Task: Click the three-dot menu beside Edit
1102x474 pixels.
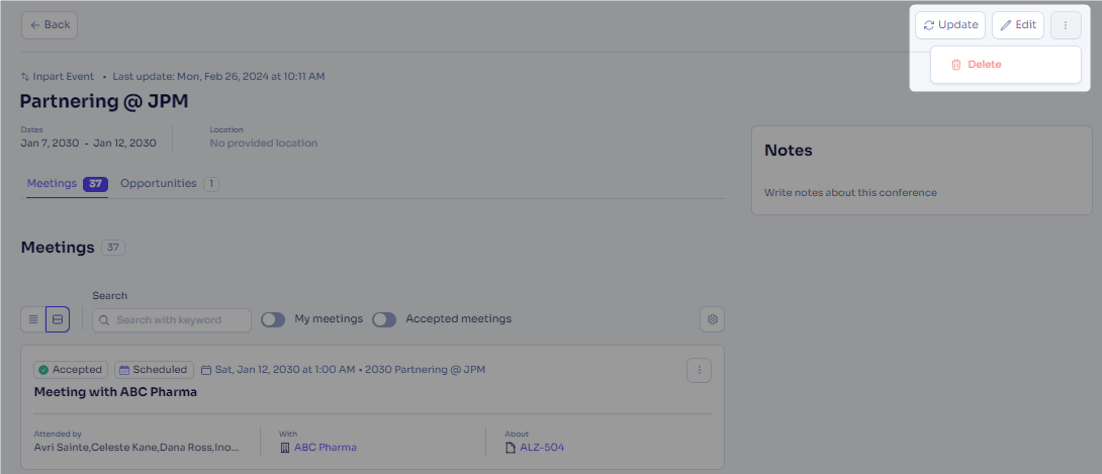Action: pos(1065,25)
